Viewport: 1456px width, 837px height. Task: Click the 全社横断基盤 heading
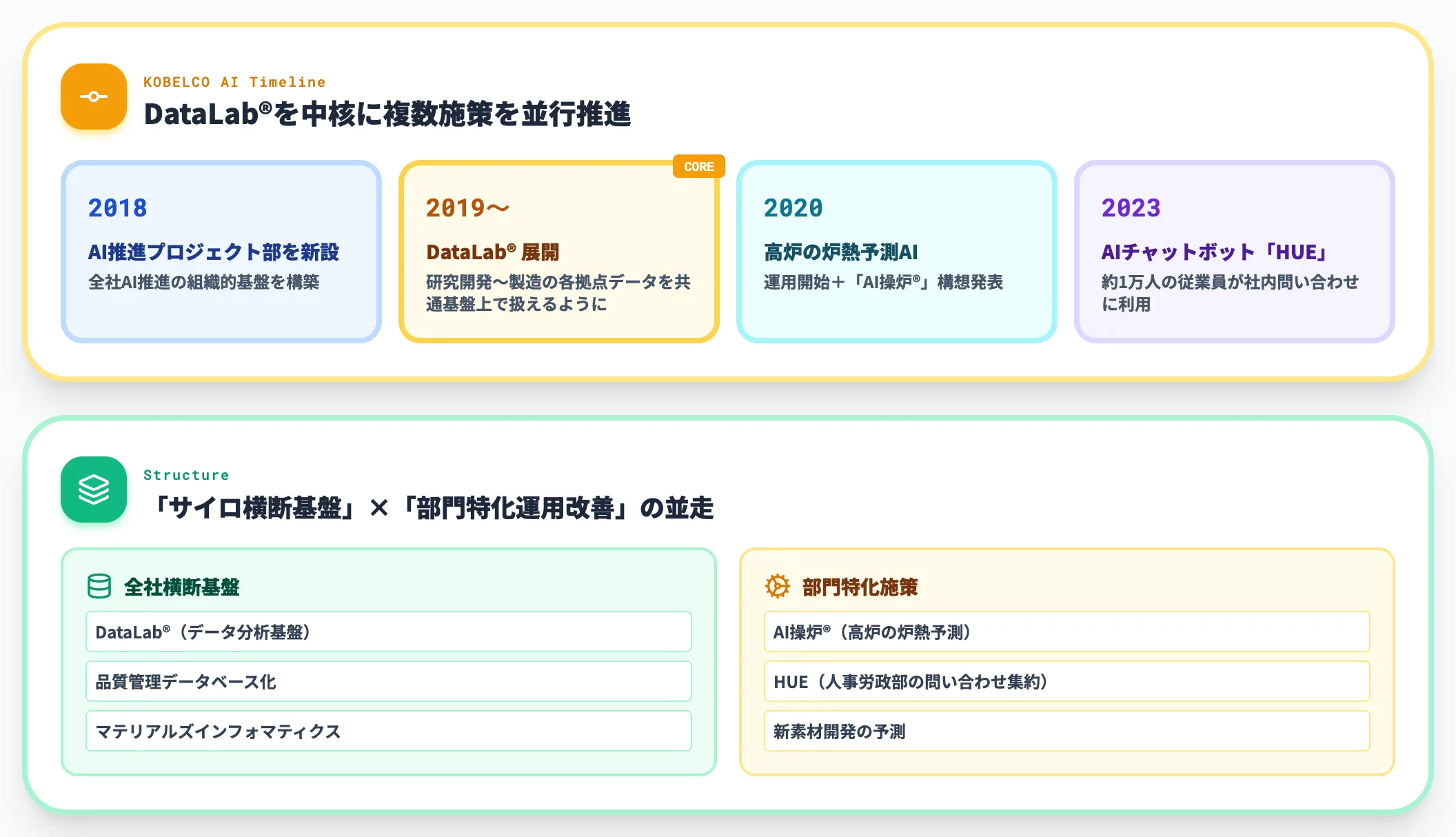click(x=182, y=587)
